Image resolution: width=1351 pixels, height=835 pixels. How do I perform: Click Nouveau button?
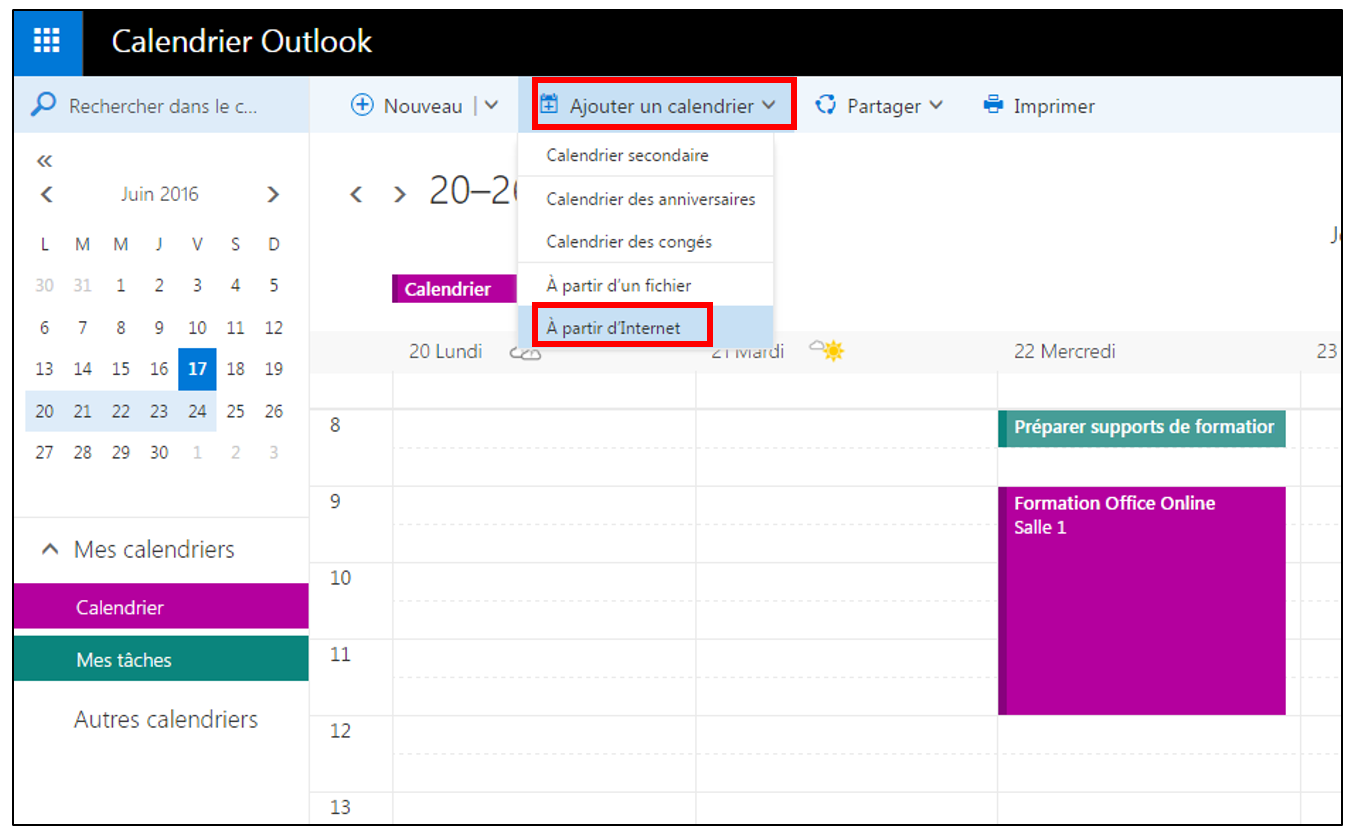coord(407,105)
